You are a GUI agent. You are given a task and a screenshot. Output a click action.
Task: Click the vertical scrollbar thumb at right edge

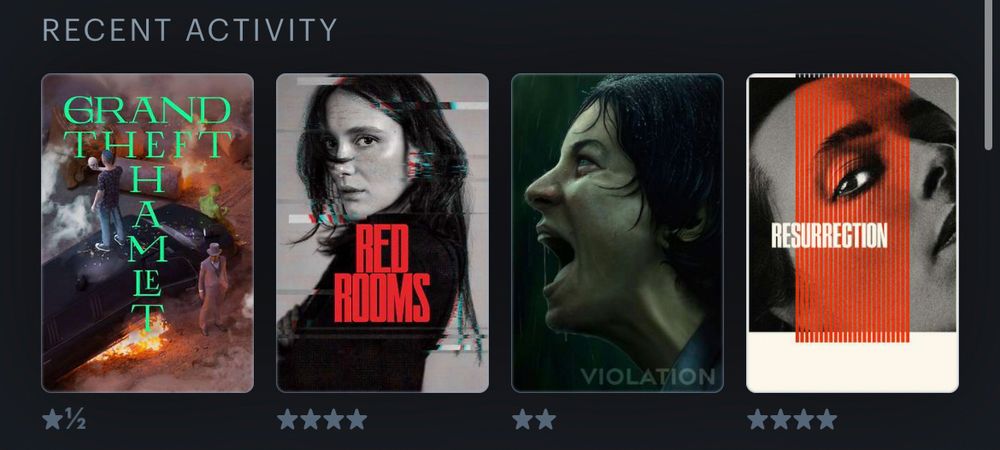tap(989, 75)
